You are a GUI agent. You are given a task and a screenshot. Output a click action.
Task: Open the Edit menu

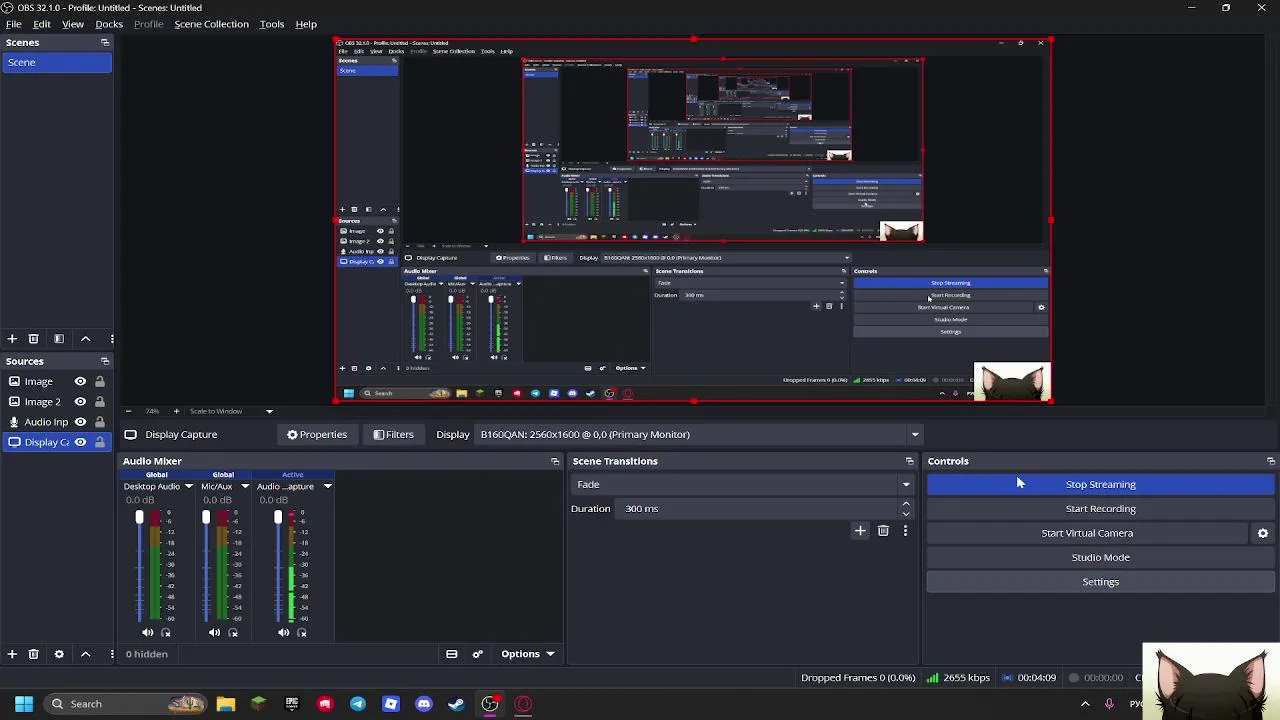42,24
